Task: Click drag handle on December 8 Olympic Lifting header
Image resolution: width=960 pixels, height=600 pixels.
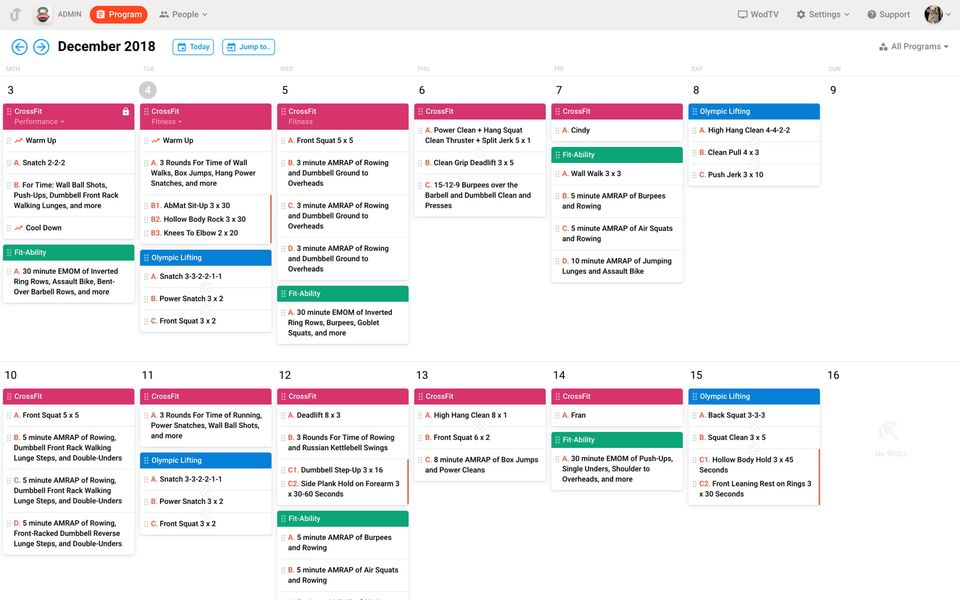Action: pos(694,111)
